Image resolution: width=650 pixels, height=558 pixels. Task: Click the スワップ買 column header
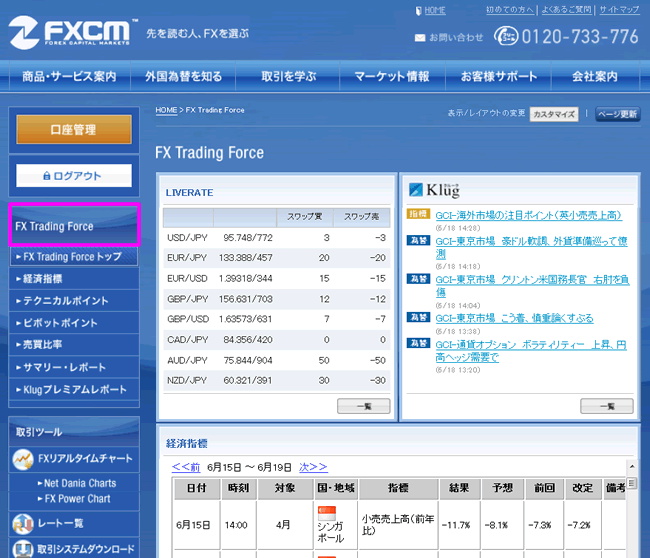[x=305, y=217]
